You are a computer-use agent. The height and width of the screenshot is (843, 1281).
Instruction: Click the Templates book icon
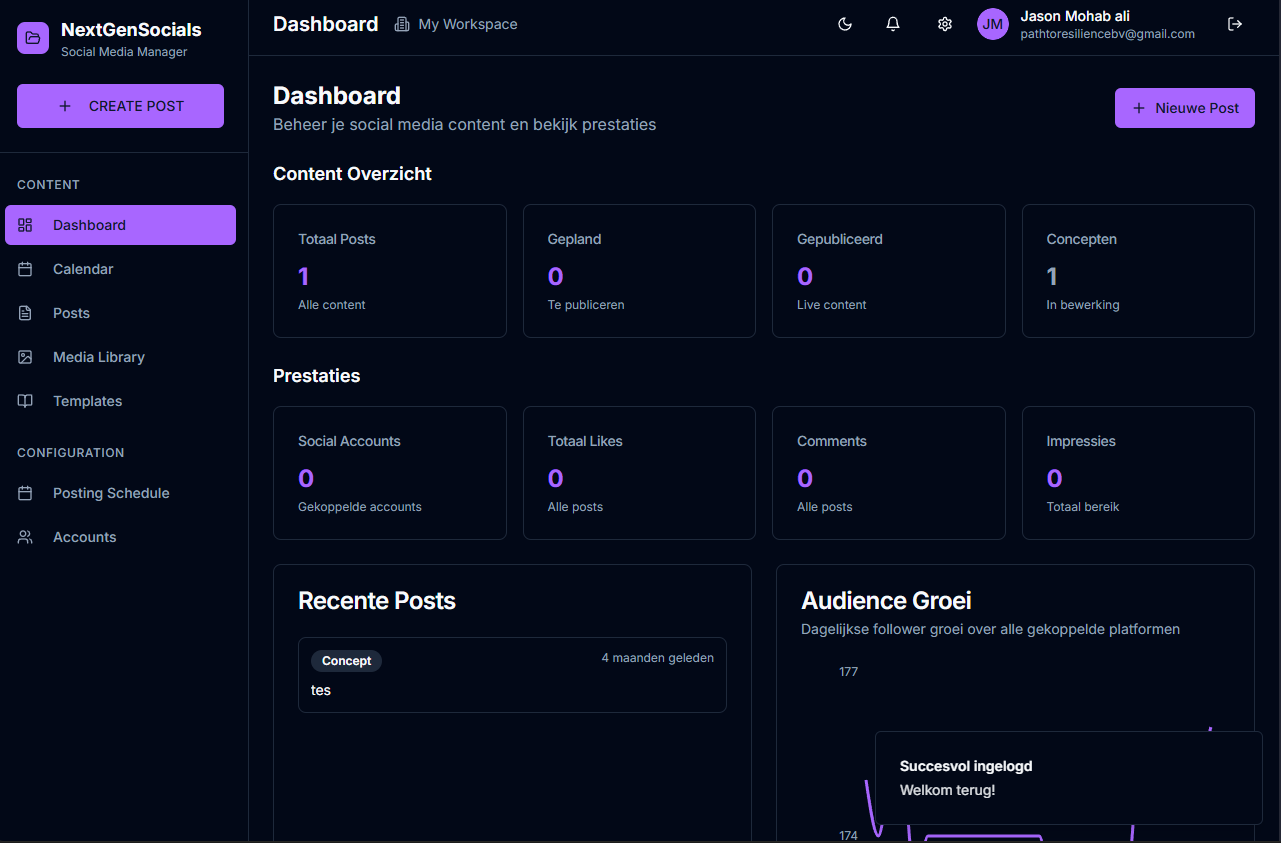[26, 401]
